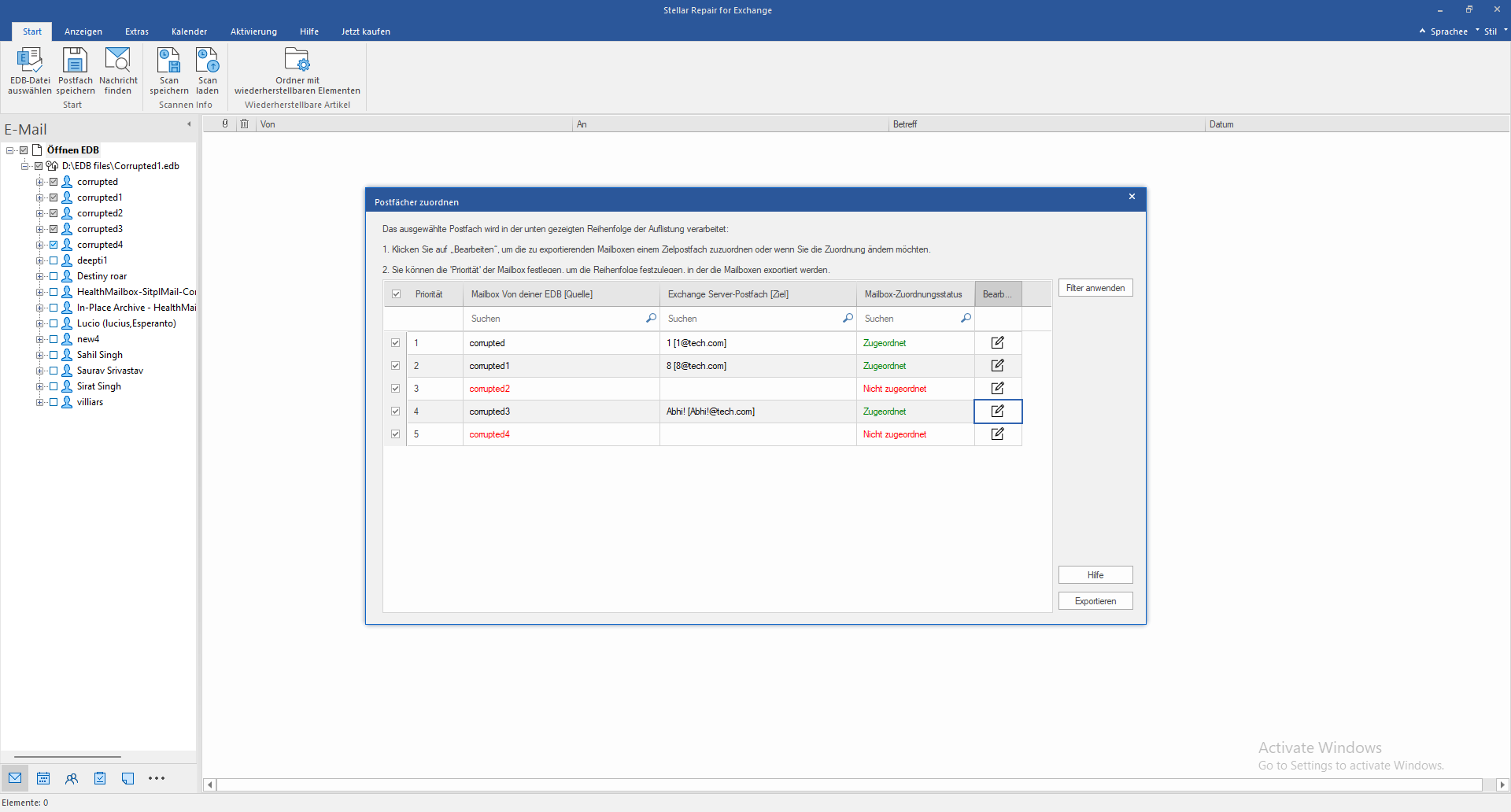The image size is (1511, 812).
Task: Select Saurav Srivastav mailbox in tree
Action: [x=110, y=371]
